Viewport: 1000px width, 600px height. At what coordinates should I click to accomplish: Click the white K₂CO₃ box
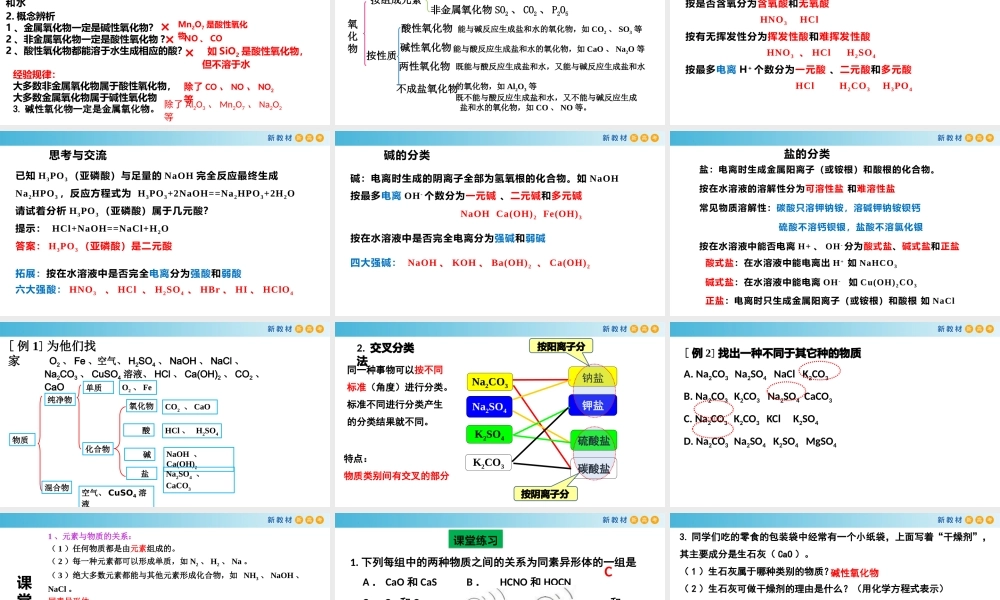[488, 463]
